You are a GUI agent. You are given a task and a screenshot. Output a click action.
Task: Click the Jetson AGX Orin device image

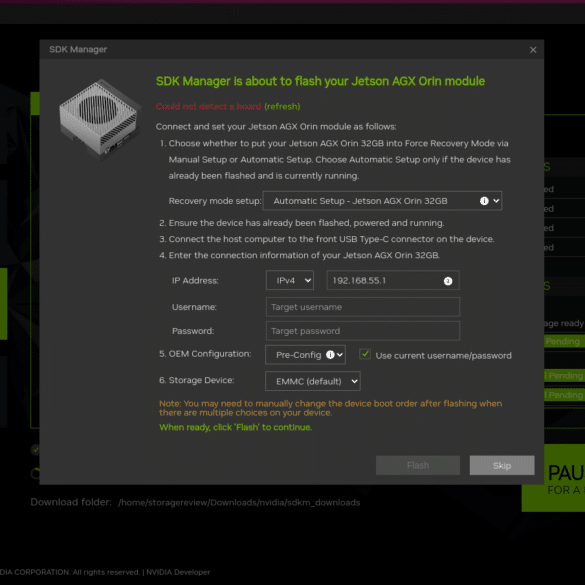(100, 119)
